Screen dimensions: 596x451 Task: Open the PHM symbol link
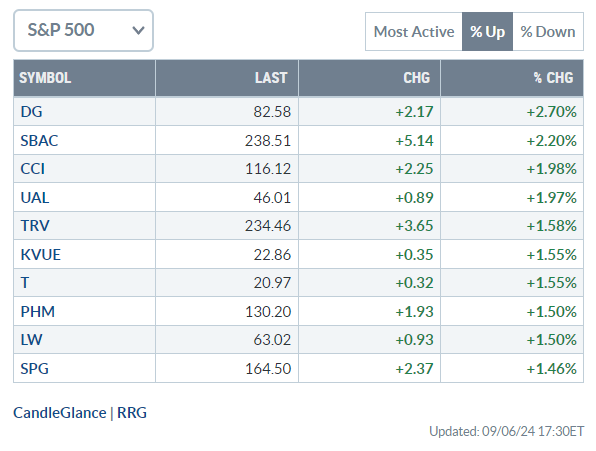[x=38, y=312]
